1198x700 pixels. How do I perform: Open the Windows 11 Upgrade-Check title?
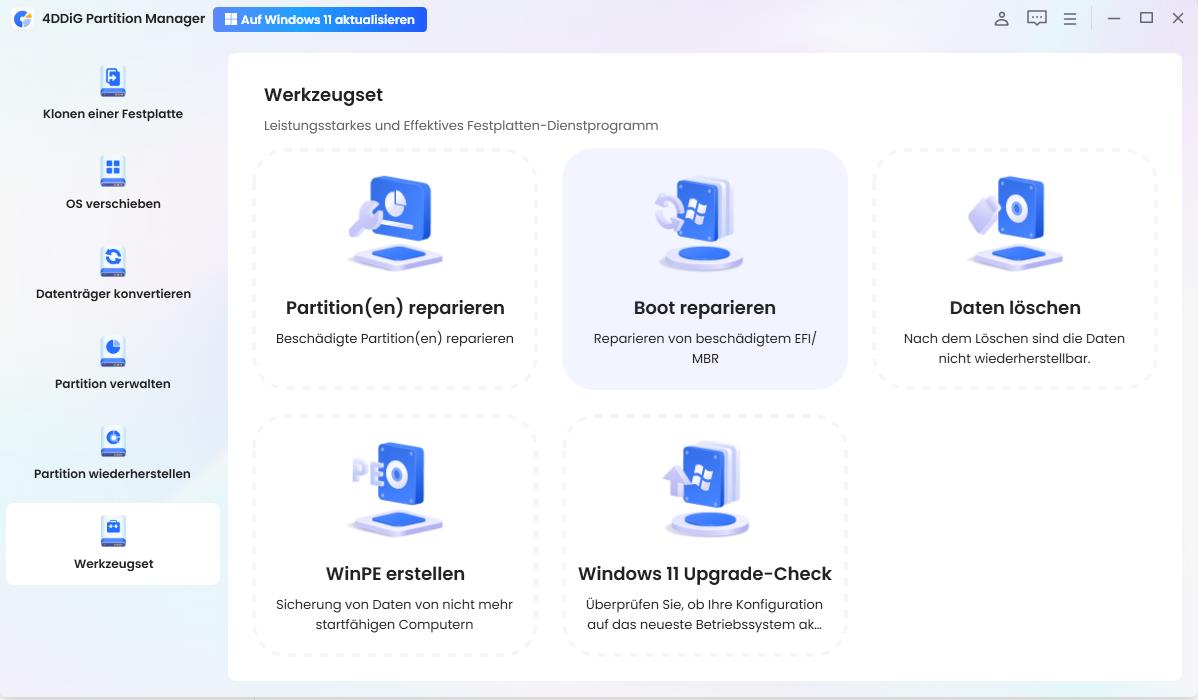[x=704, y=574]
